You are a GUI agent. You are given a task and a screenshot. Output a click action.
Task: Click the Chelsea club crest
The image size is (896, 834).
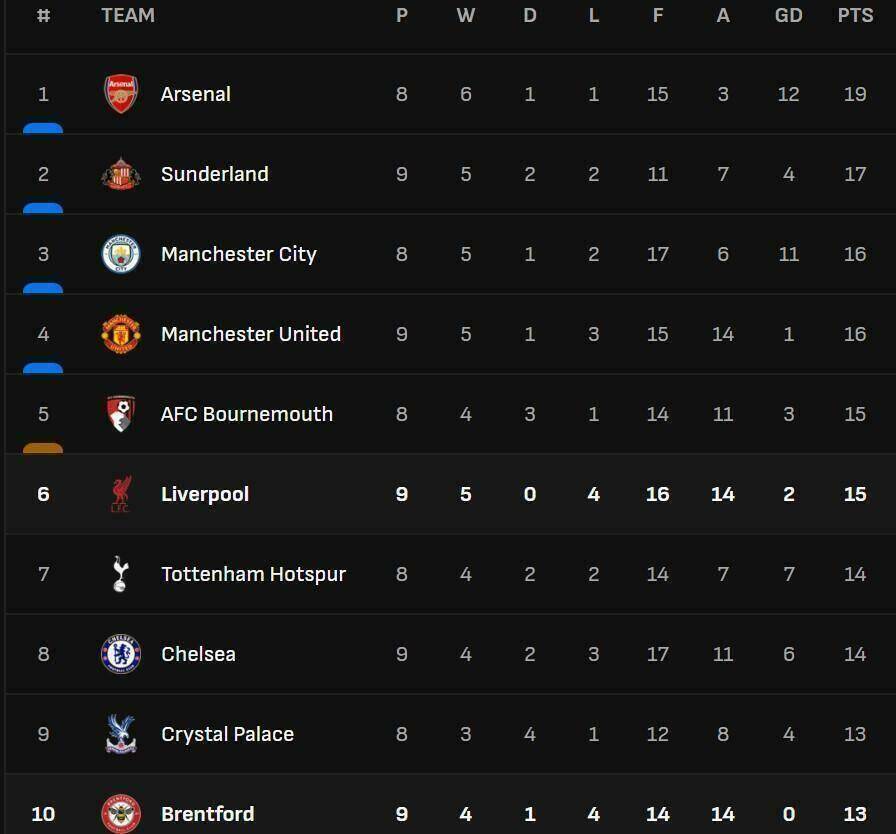click(121, 654)
